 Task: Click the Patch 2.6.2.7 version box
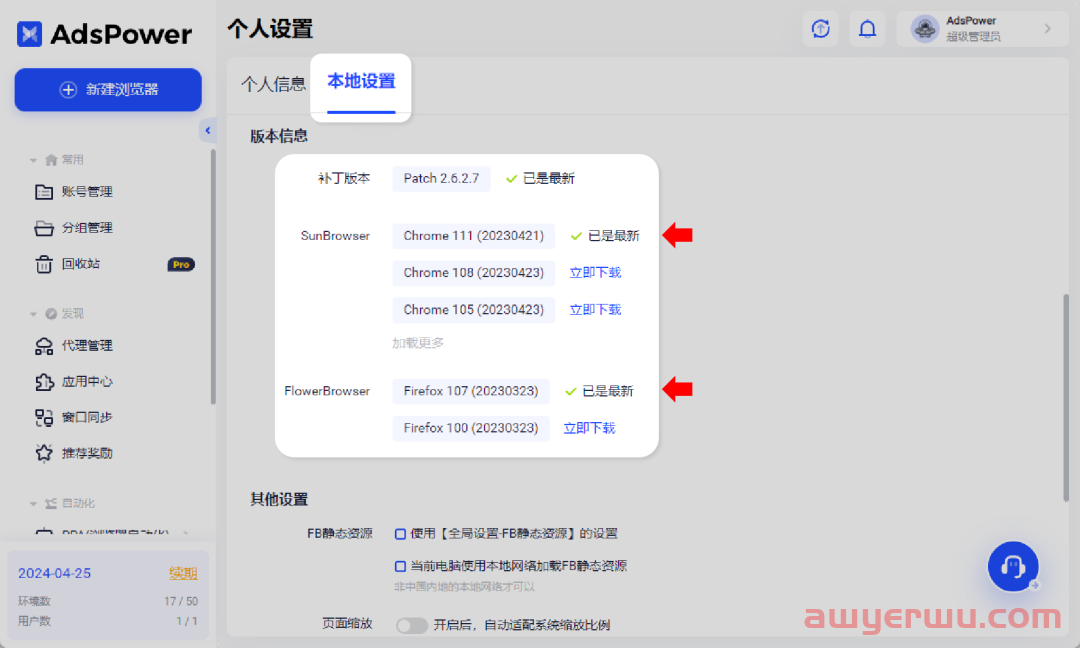[x=442, y=178]
